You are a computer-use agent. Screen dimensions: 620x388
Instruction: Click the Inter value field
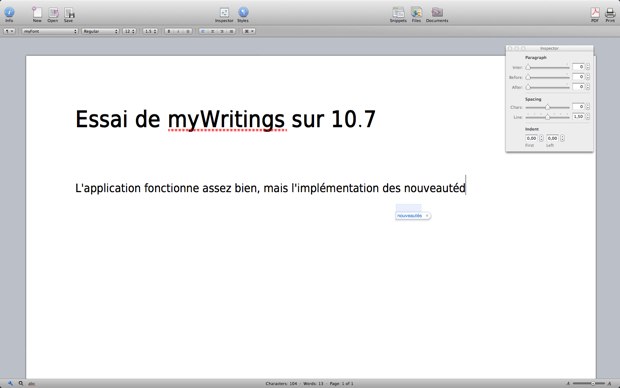pos(578,67)
